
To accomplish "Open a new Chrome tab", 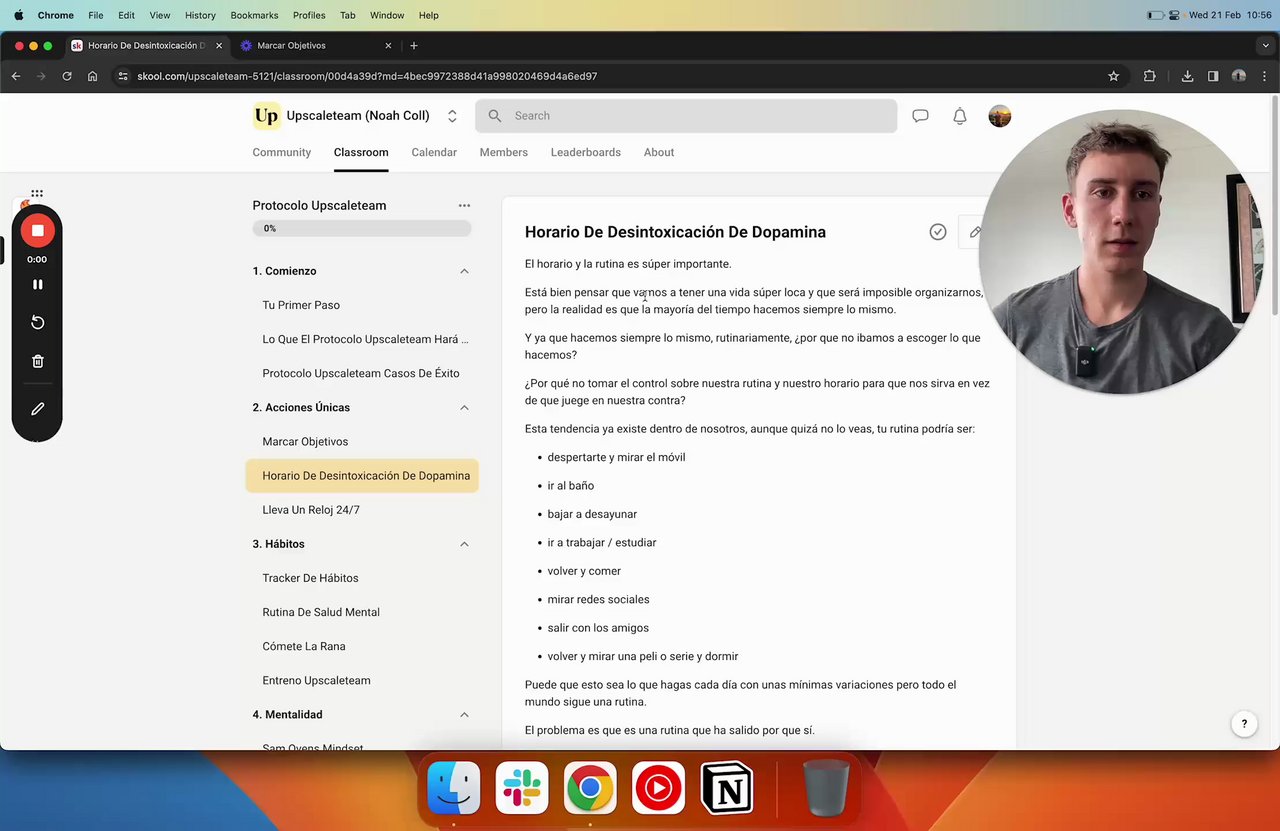I will 414,45.
